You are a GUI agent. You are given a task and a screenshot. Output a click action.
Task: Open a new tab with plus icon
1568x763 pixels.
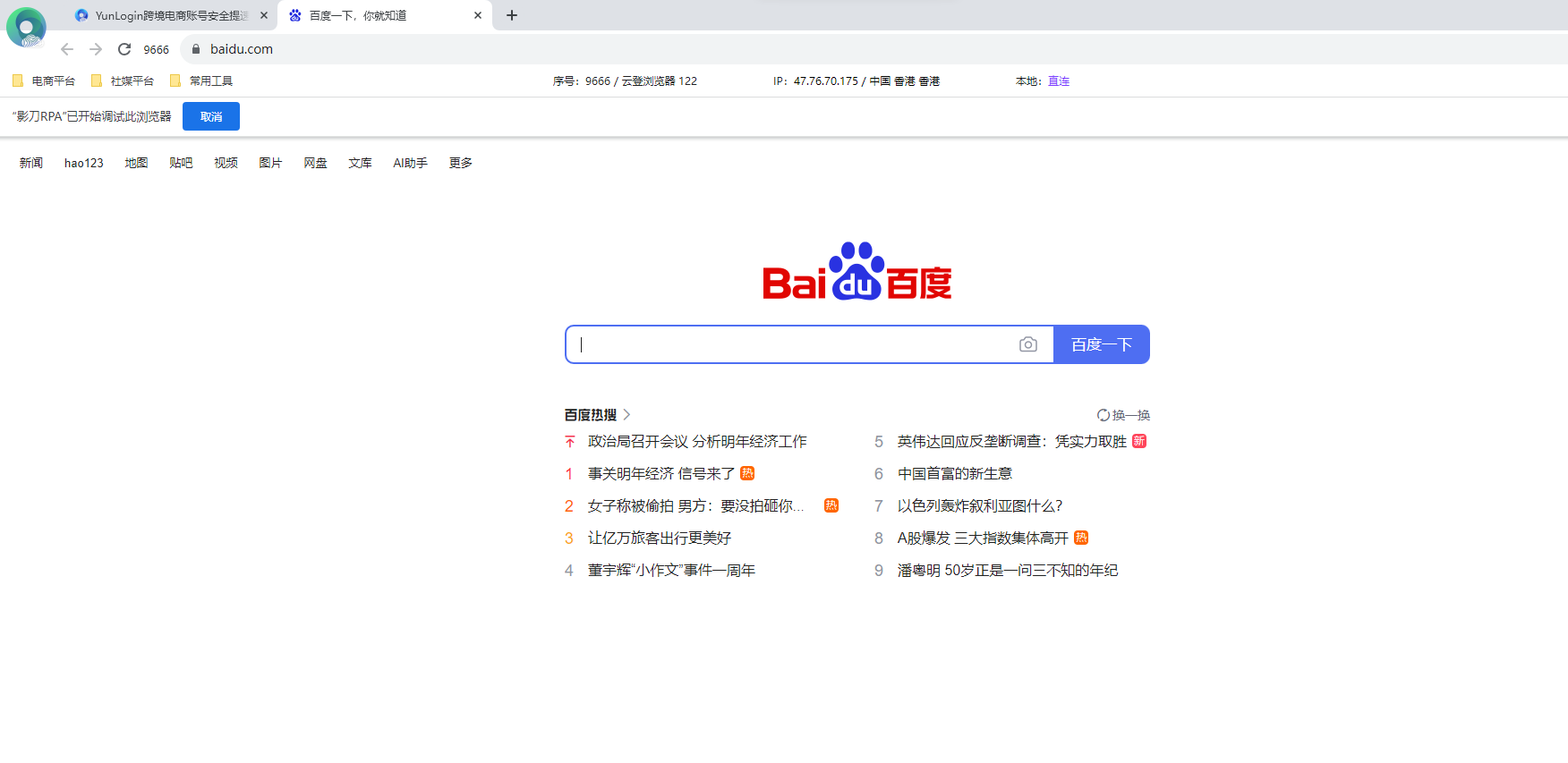click(512, 15)
